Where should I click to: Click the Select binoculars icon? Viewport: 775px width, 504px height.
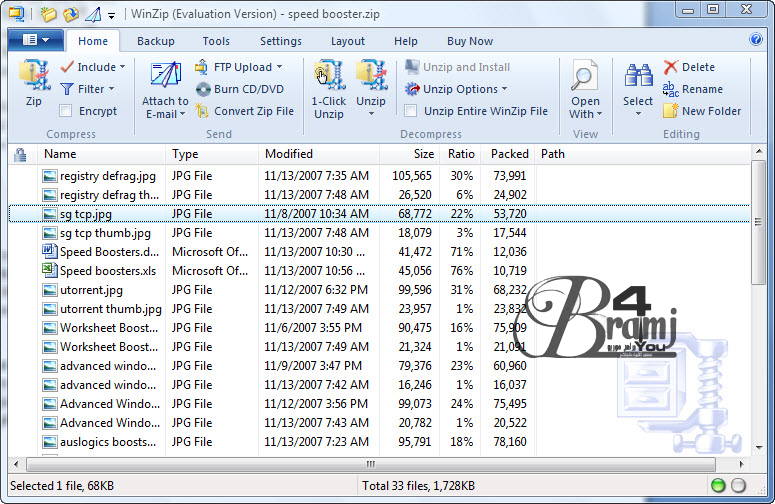639,76
